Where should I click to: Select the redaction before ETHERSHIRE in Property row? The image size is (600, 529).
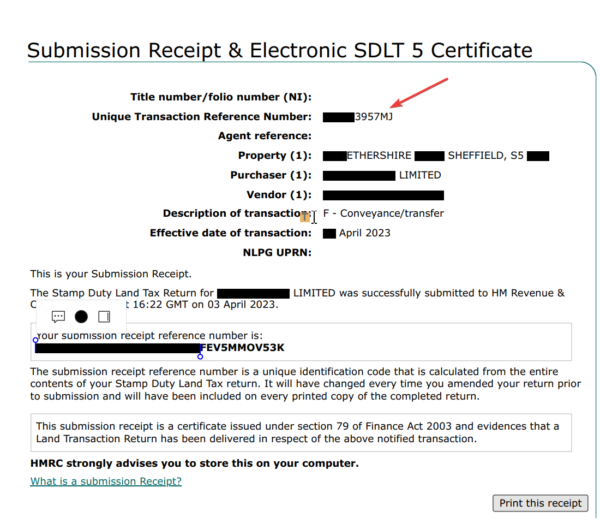click(334, 156)
